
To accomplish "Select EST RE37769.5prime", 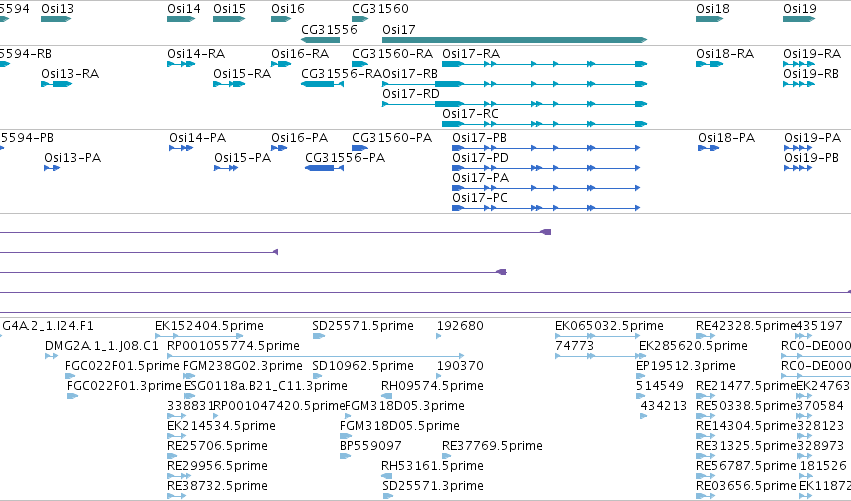I will (x=448, y=456).
